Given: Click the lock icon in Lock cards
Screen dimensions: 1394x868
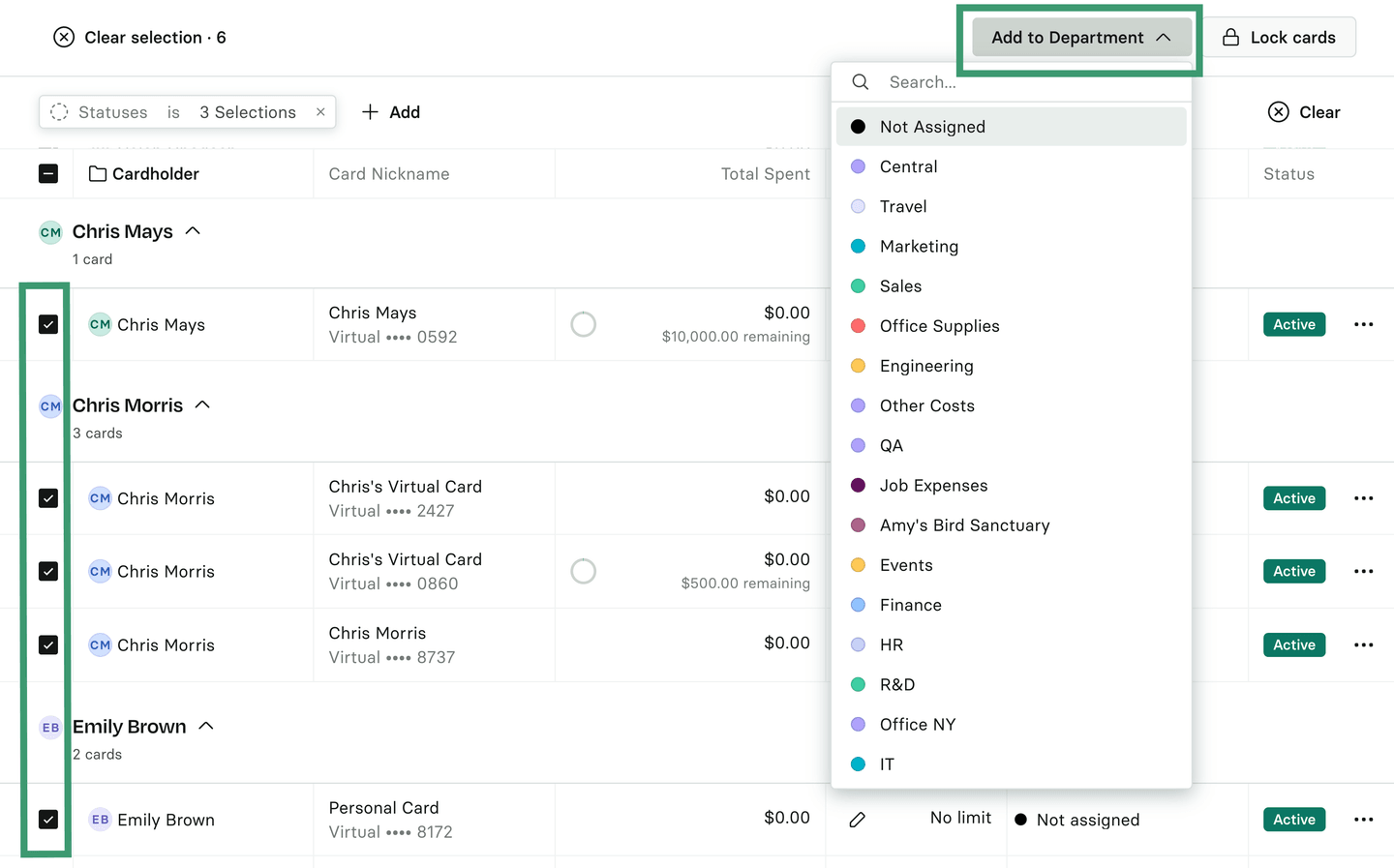Looking at the screenshot, I should [1230, 38].
